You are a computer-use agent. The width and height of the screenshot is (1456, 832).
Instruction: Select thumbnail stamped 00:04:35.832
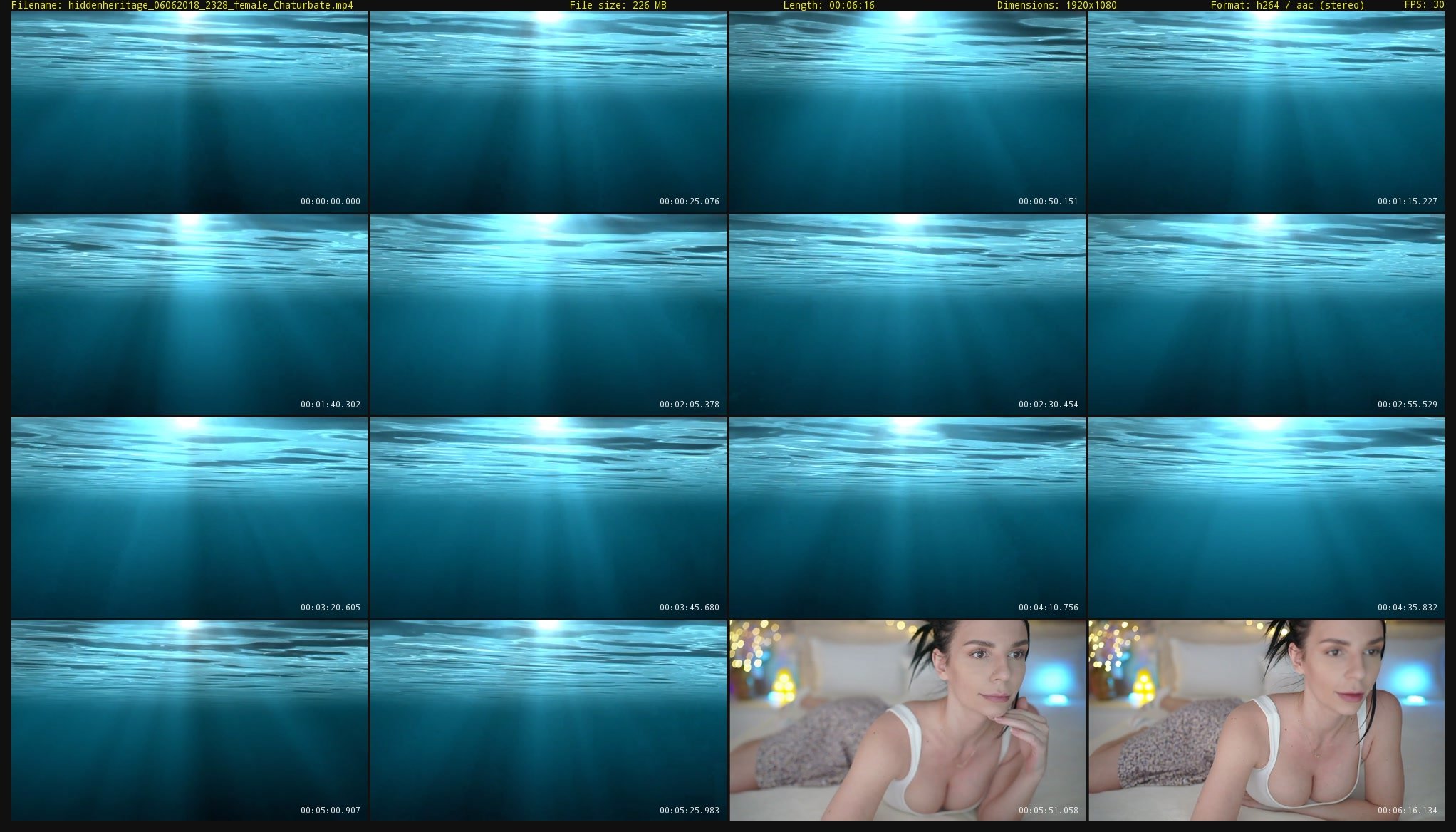point(1267,518)
